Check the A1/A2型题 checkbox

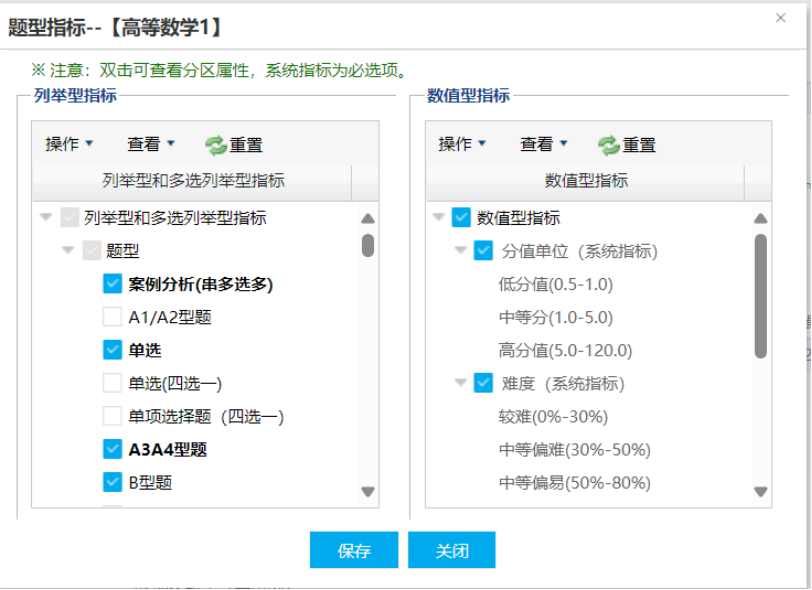(x=112, y=317)
